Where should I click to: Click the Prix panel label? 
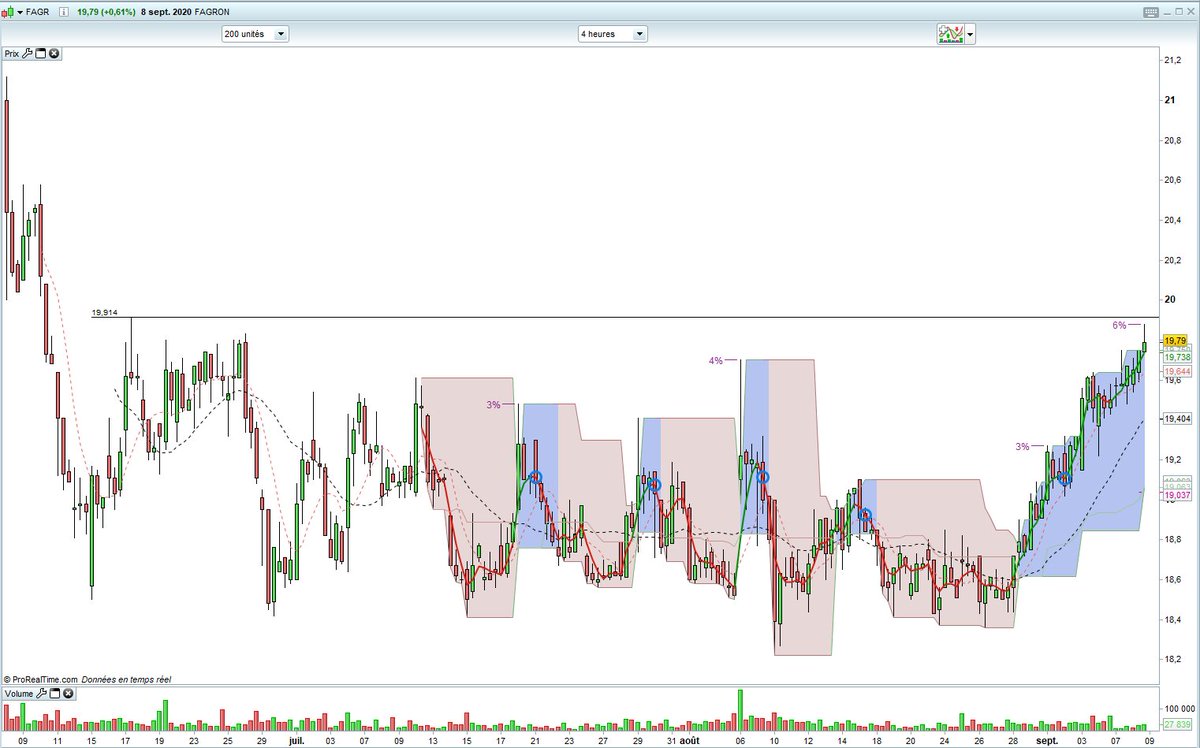pyautogui.click(x=12, y=53)
